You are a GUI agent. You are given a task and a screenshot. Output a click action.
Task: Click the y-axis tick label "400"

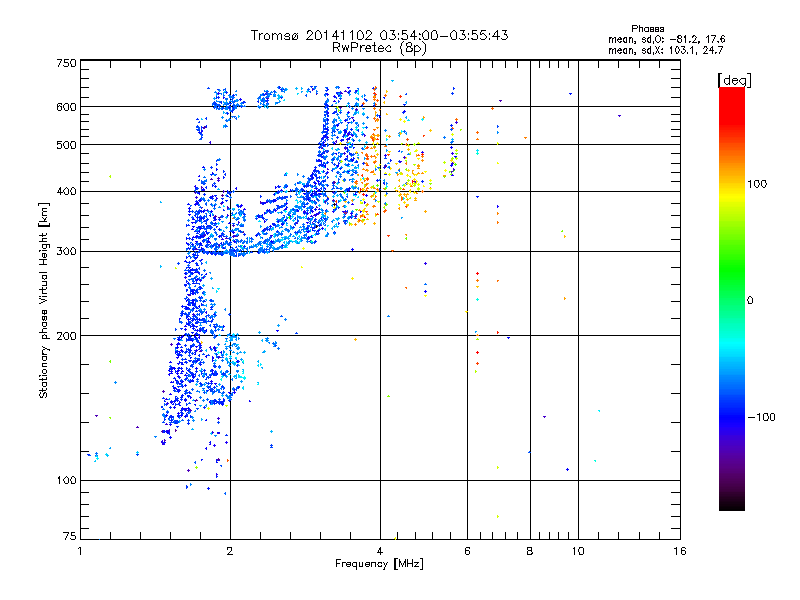[66, 191]
